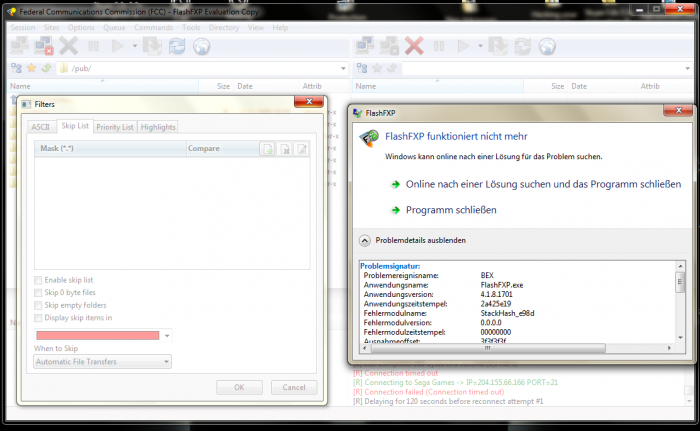This screenshot has width=700, height=431.
Task: Open the Sites menu
Action: [x=51, y=28]
